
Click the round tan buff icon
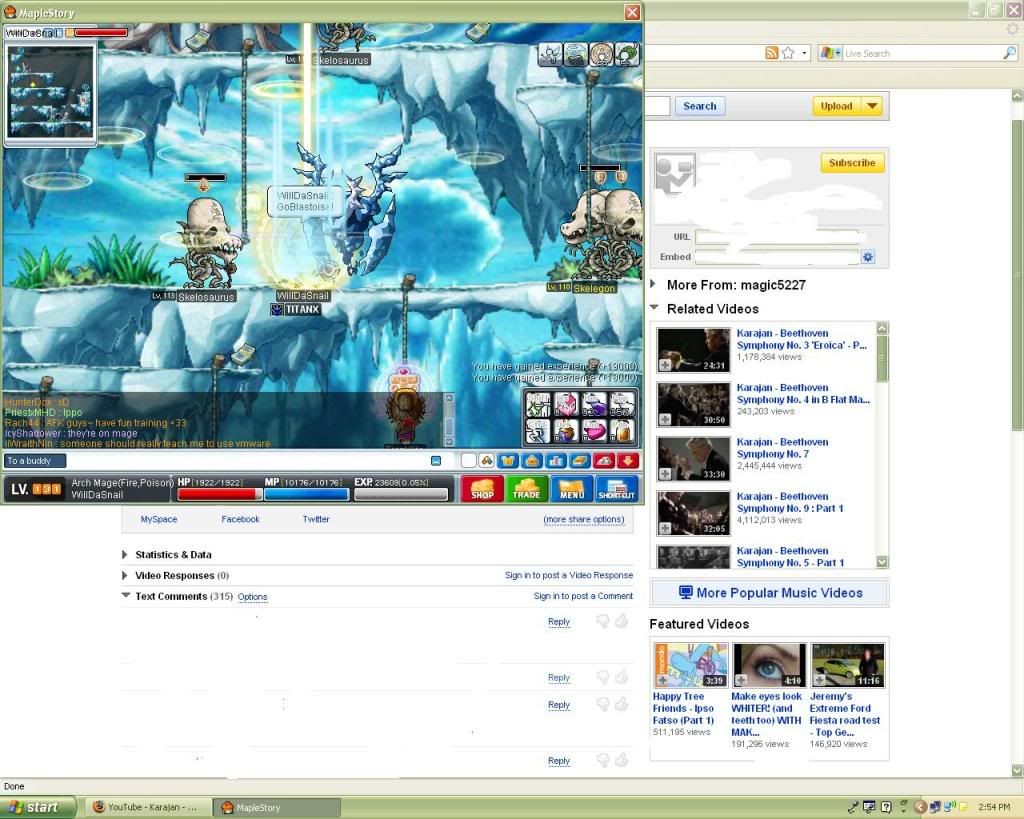[x=601, y=54]
